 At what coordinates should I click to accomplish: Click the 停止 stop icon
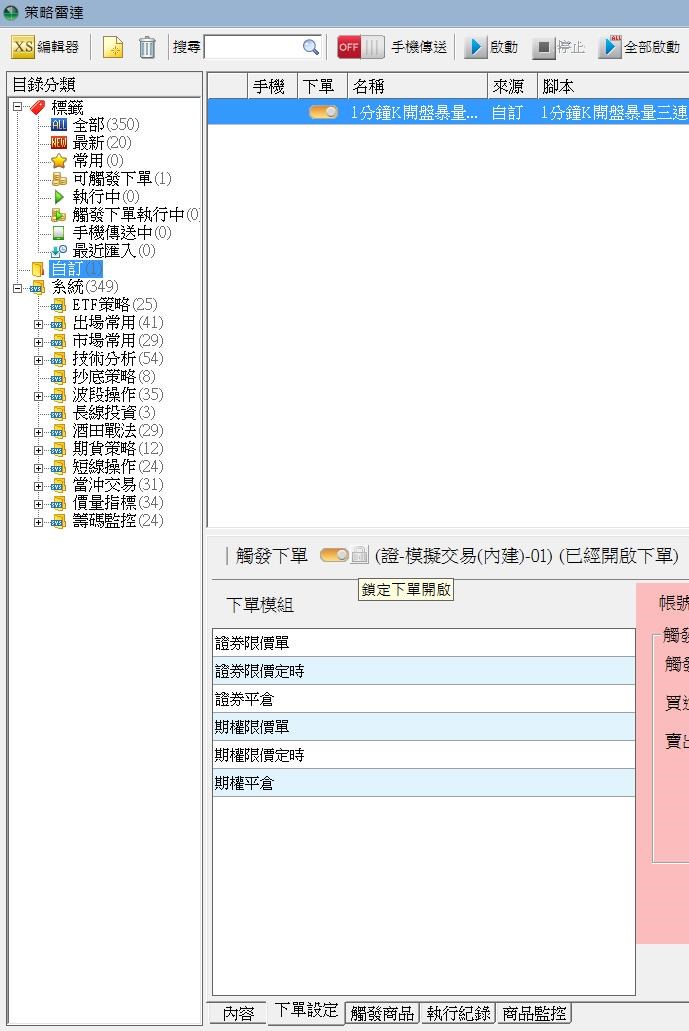(543, 47)
